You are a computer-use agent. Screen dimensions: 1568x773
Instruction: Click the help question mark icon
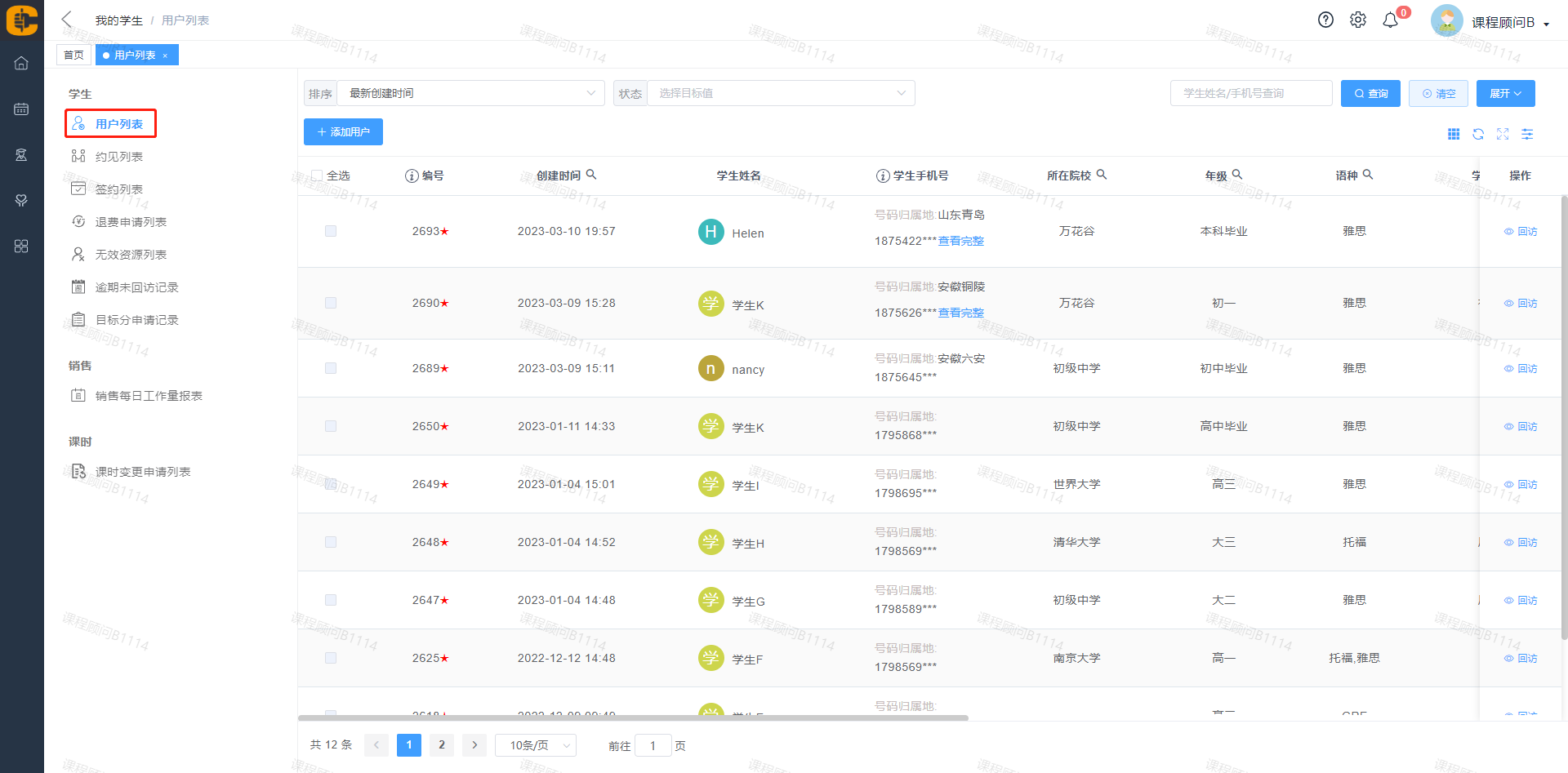click(1325, 20)
